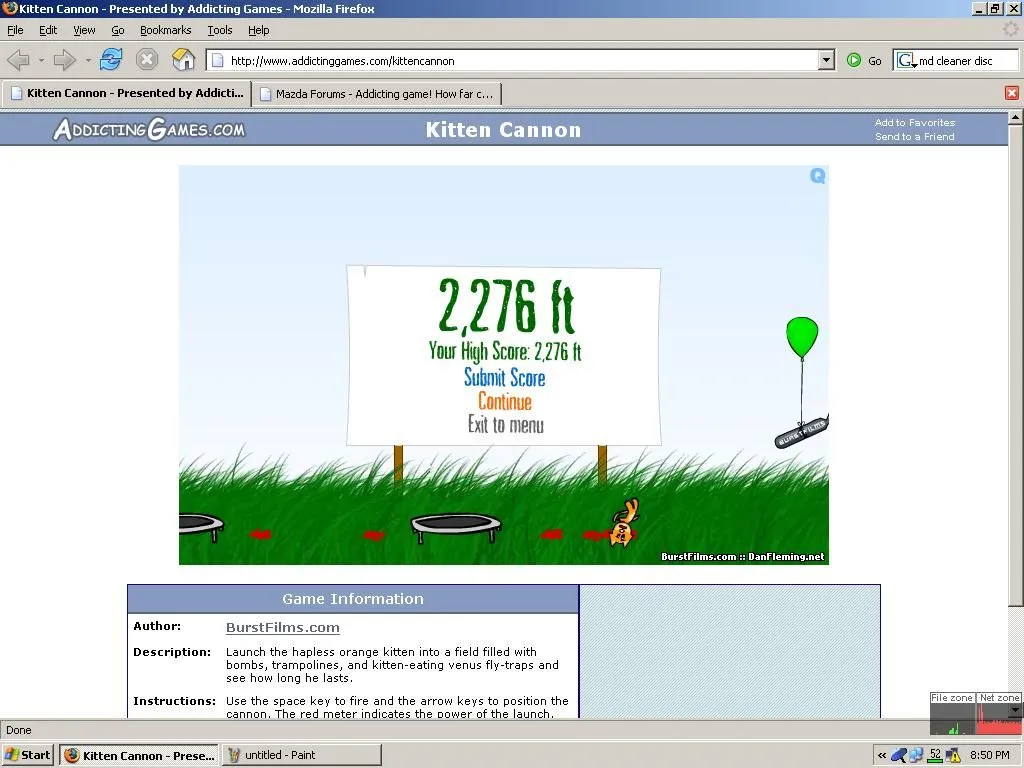
Task: Open the View menu
Action: (x=84, y=30)
